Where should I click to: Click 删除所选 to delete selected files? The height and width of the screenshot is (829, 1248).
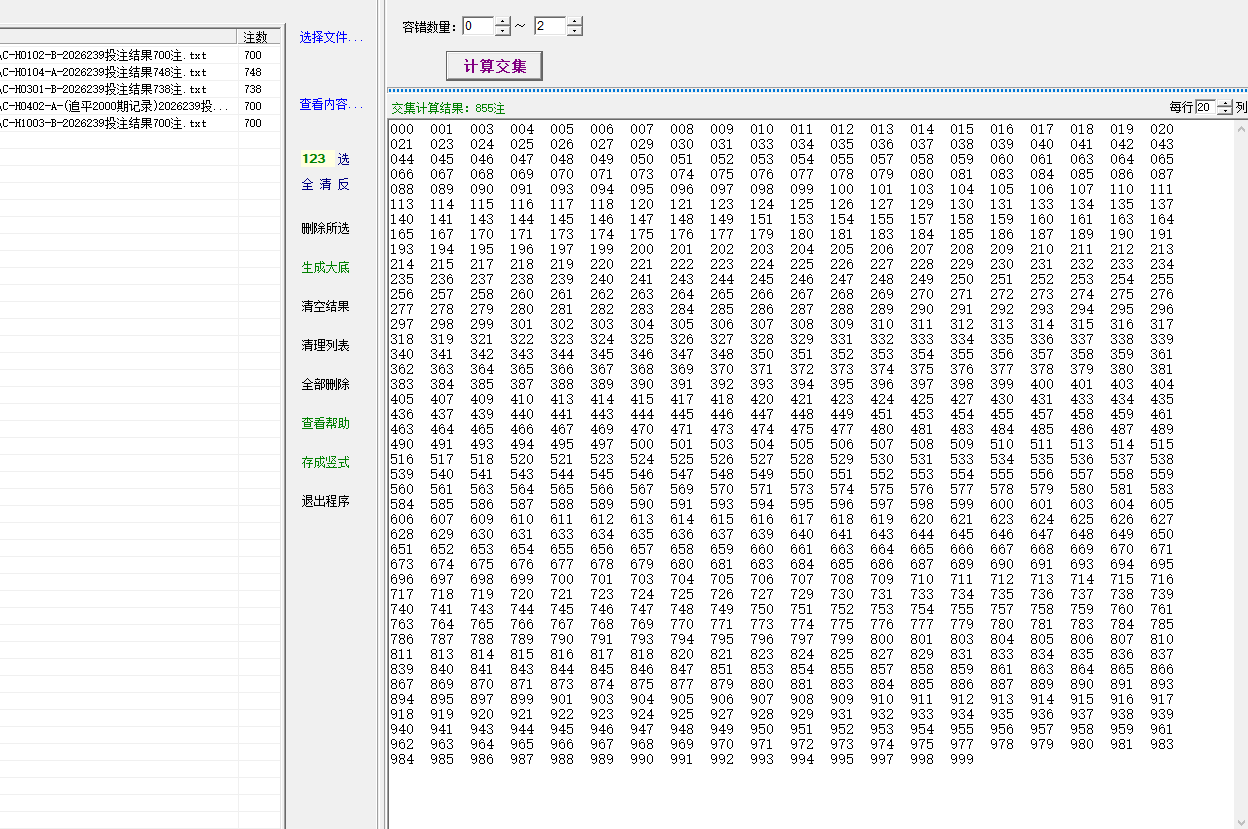[x=326, y=229]
